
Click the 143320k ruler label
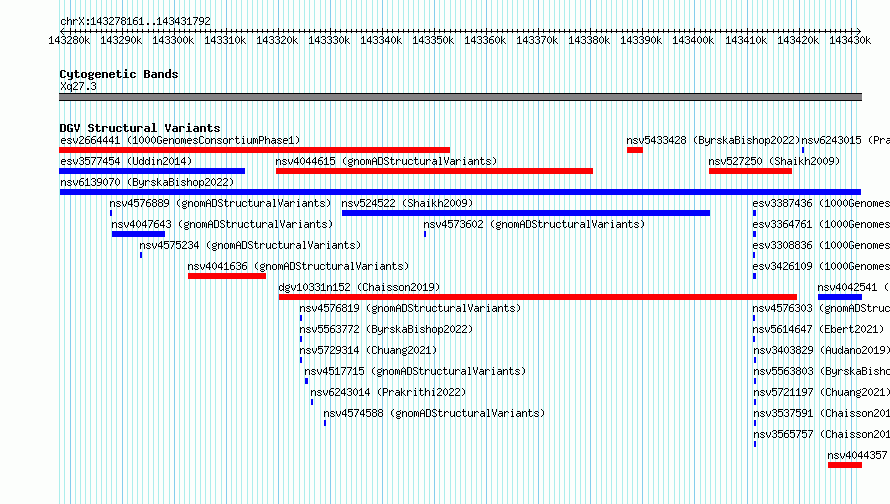pos(277,40)
